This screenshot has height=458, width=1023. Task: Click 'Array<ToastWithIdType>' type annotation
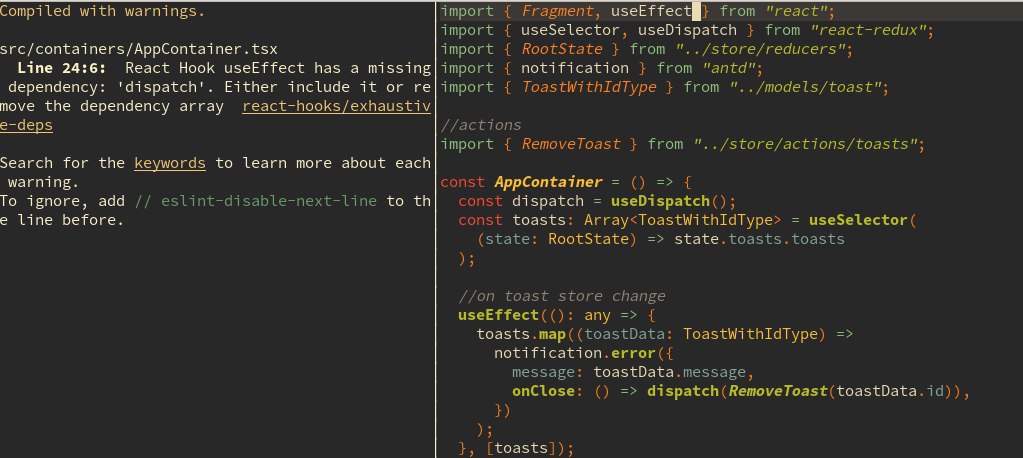click(x=682, y=220)
